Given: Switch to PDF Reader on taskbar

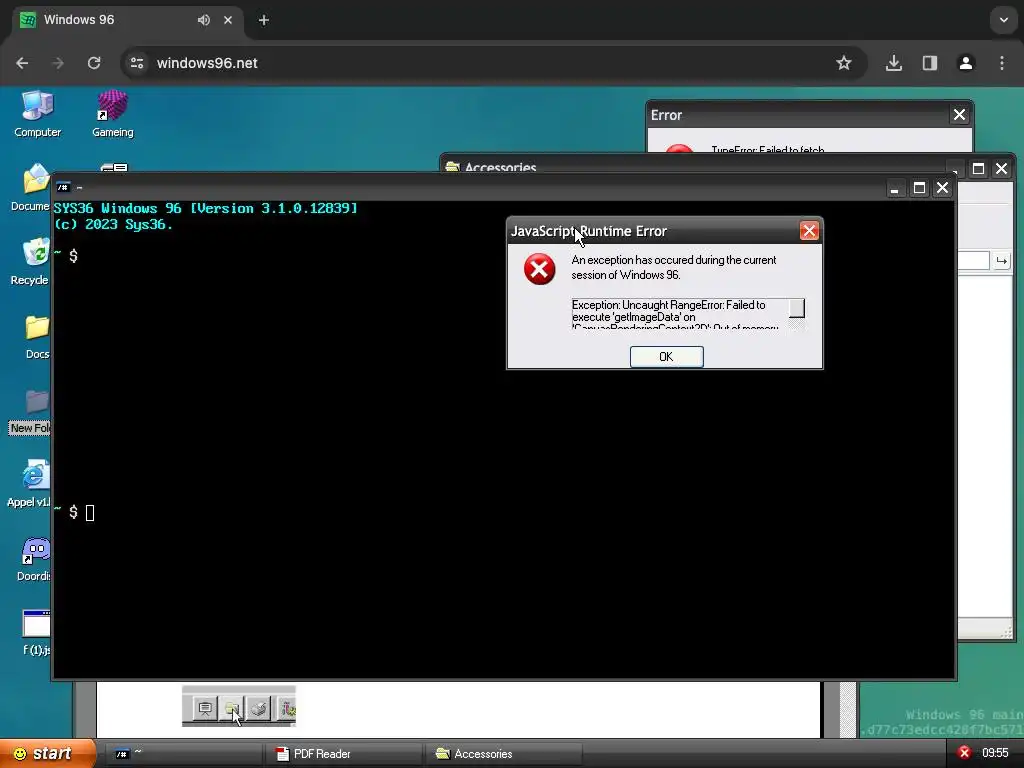Looking at the screenshot, I should click(344, 754).
